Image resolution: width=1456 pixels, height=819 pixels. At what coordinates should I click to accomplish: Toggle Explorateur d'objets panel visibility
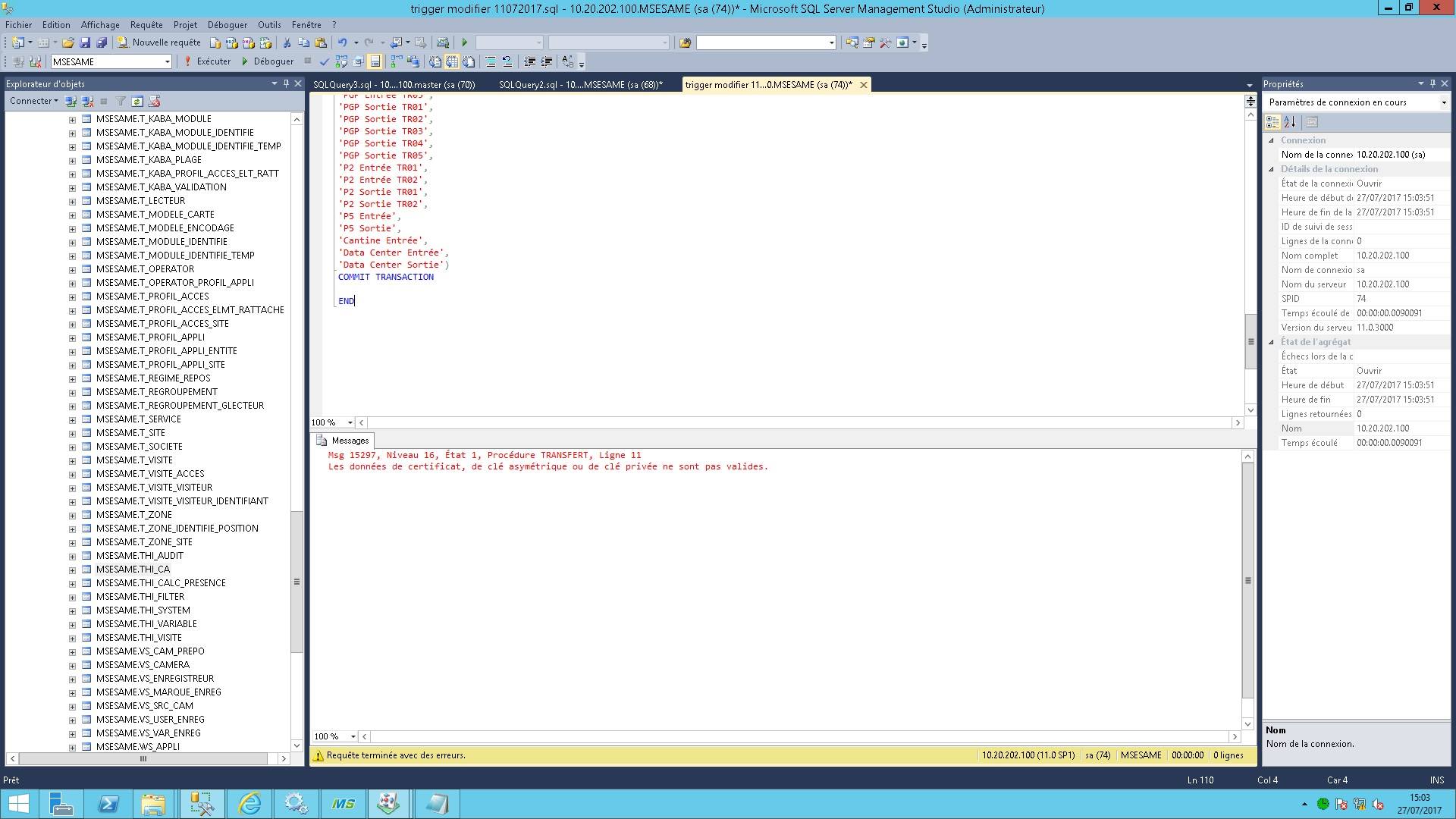click(x=285, y=83)
